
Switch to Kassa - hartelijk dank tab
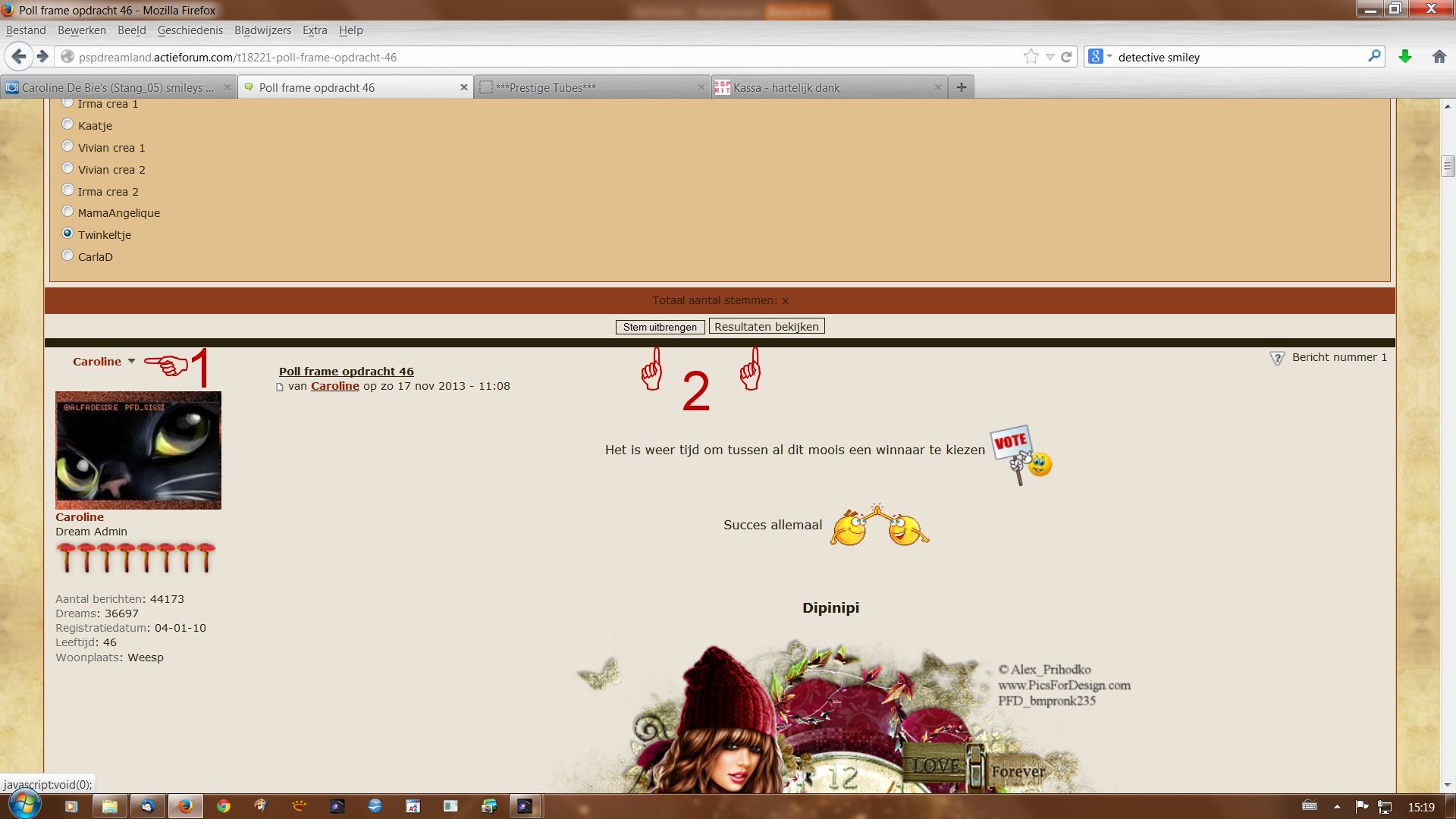828,87
